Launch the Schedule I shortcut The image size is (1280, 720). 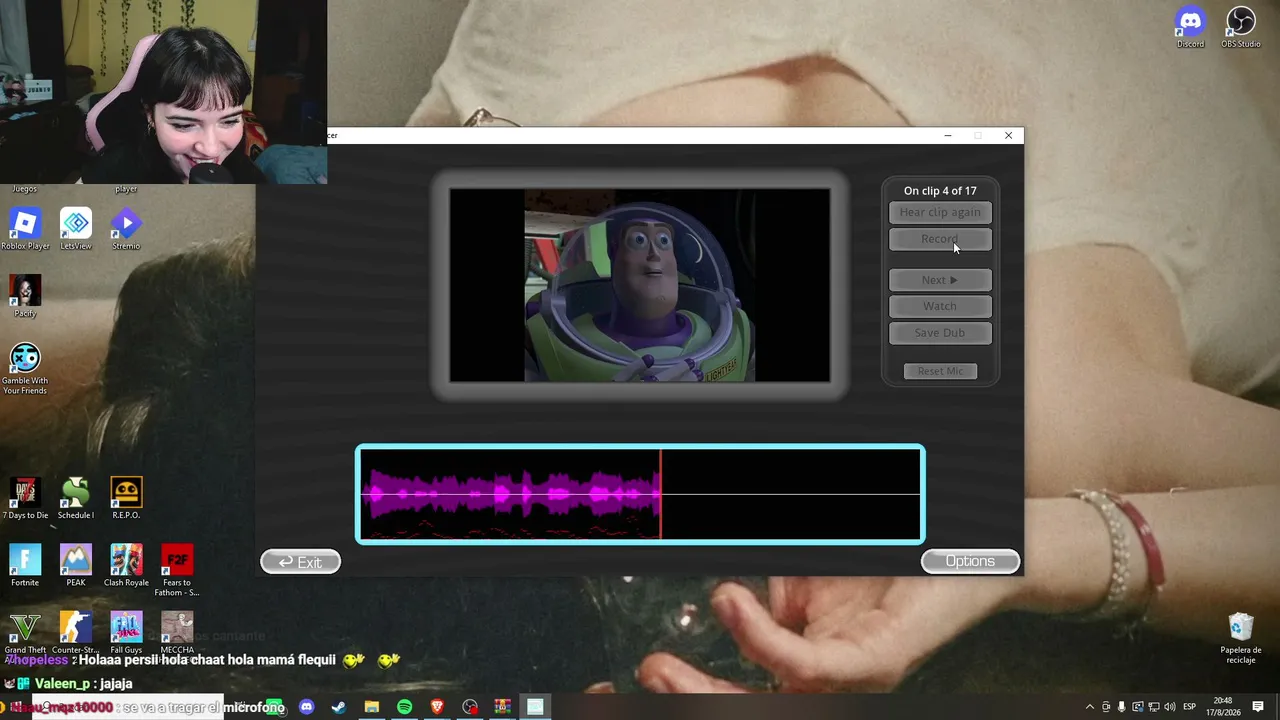click(x=75, y=498)
